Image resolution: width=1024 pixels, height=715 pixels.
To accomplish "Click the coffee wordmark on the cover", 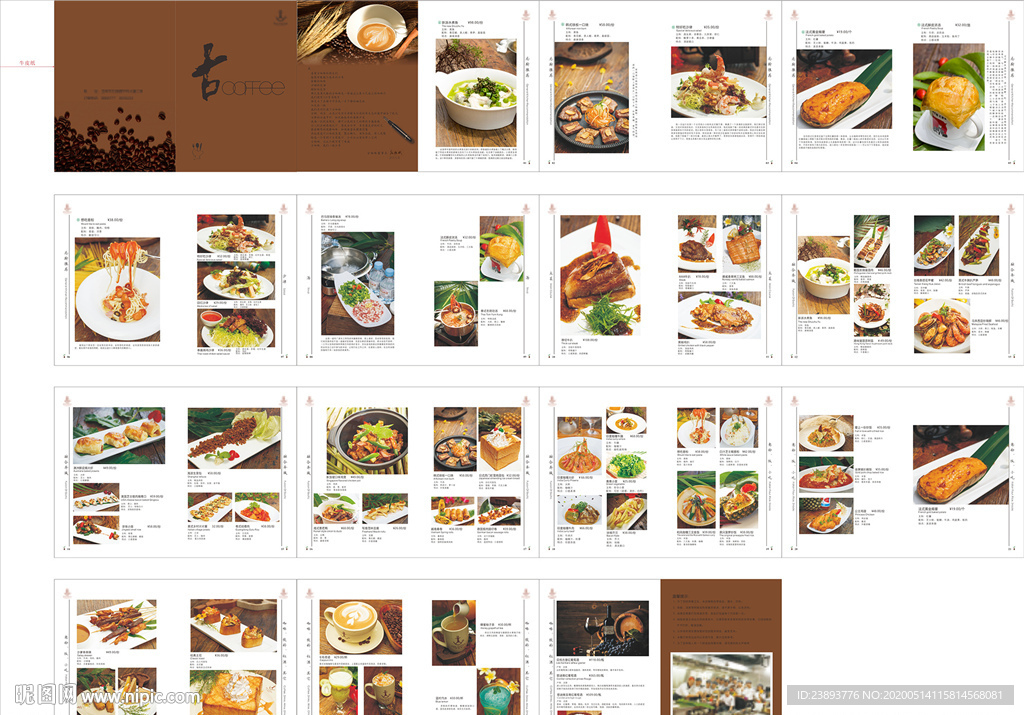I will [x=253, y=87].
